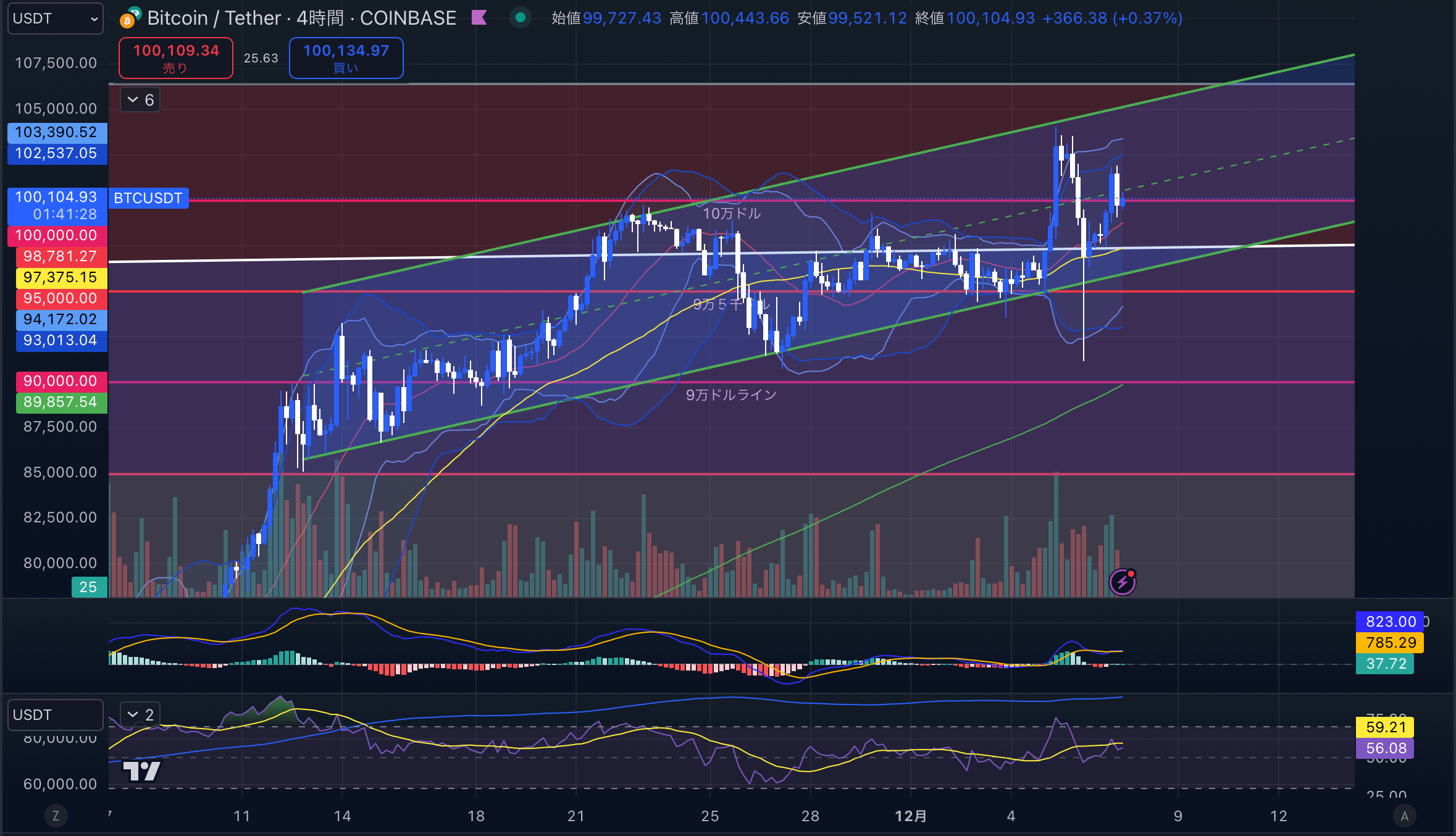Toggle the A auto-scale button
The height and width of the screenshot is (836, 1456).
coord(1405,816)
